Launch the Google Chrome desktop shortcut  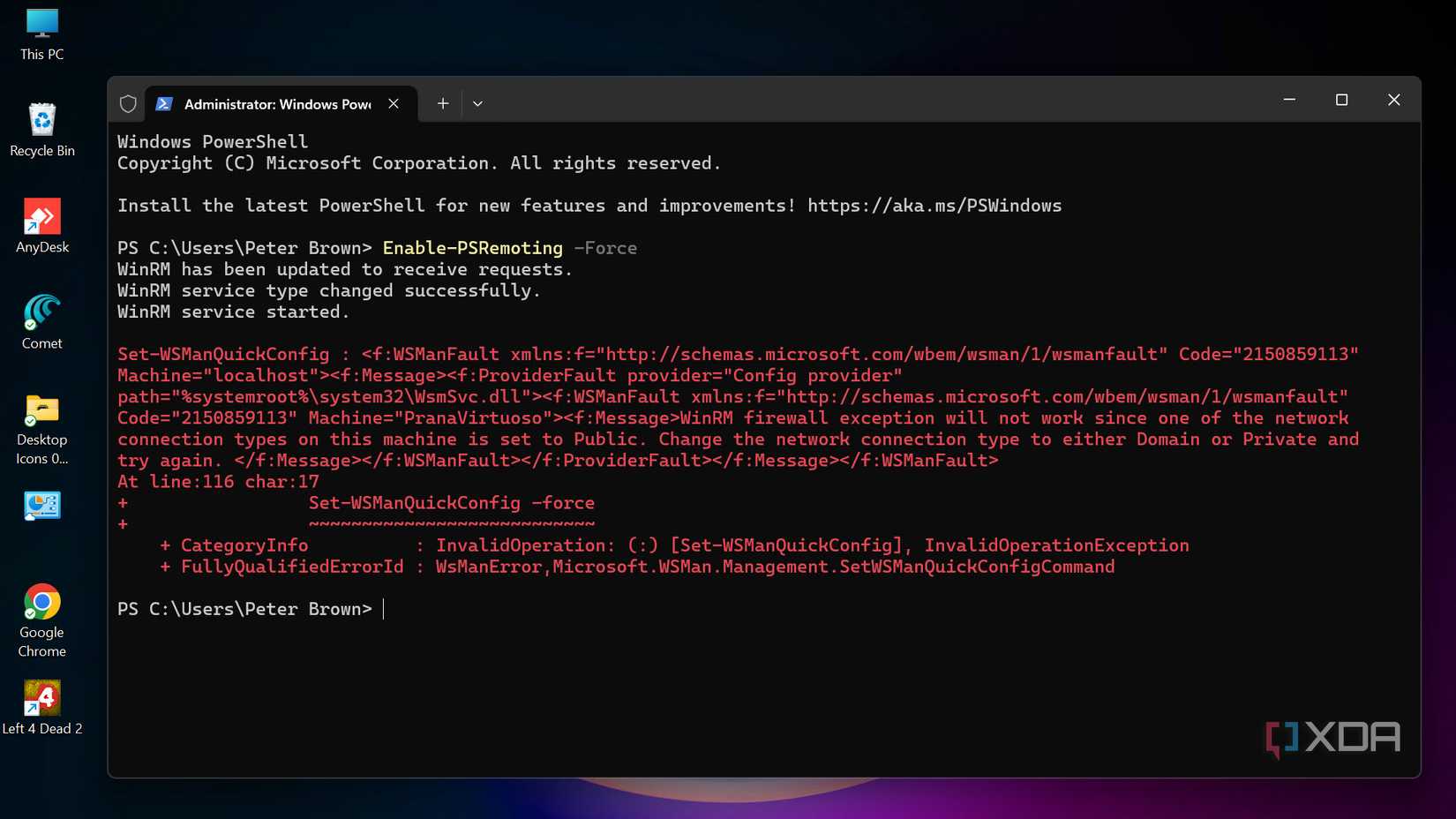click(x=42, y=621)
